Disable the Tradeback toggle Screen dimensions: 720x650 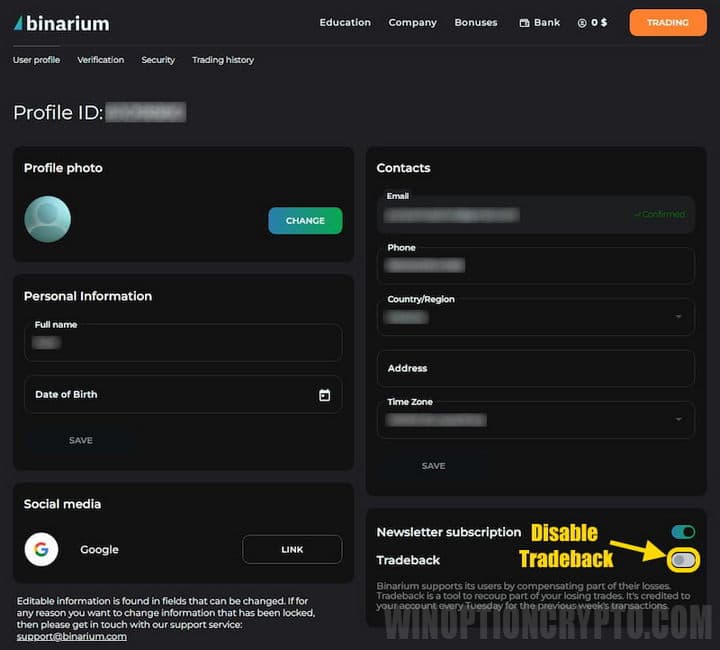click(x=683, y=560)
